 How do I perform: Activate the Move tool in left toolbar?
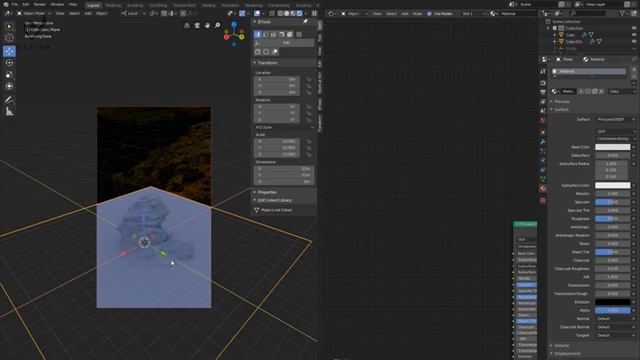click(9, 51)
